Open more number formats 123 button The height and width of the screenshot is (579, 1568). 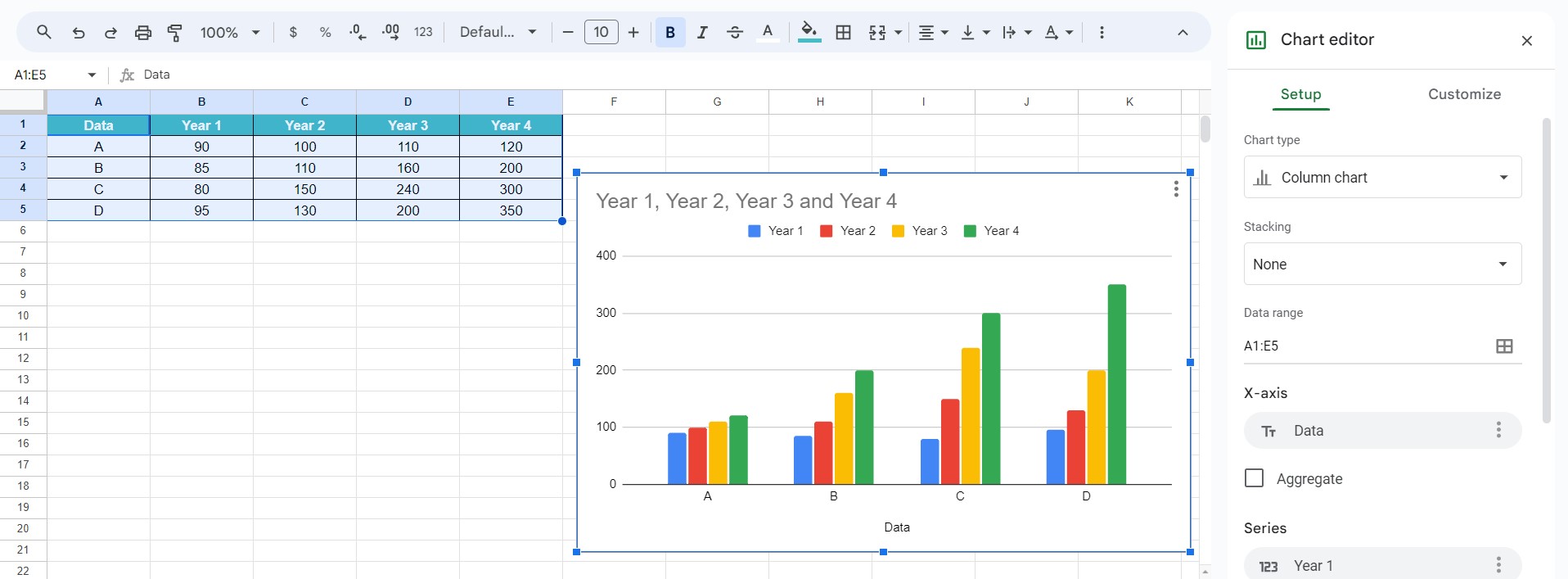(423, 33)
